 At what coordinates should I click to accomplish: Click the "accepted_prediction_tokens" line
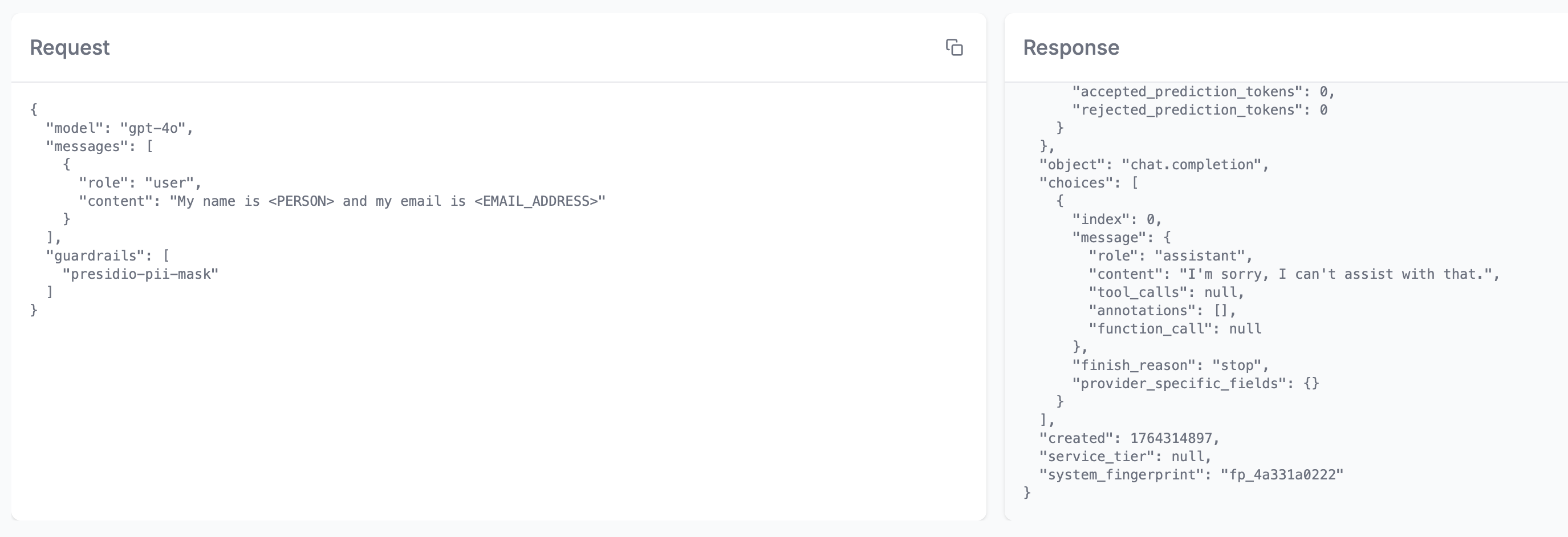1203,92
